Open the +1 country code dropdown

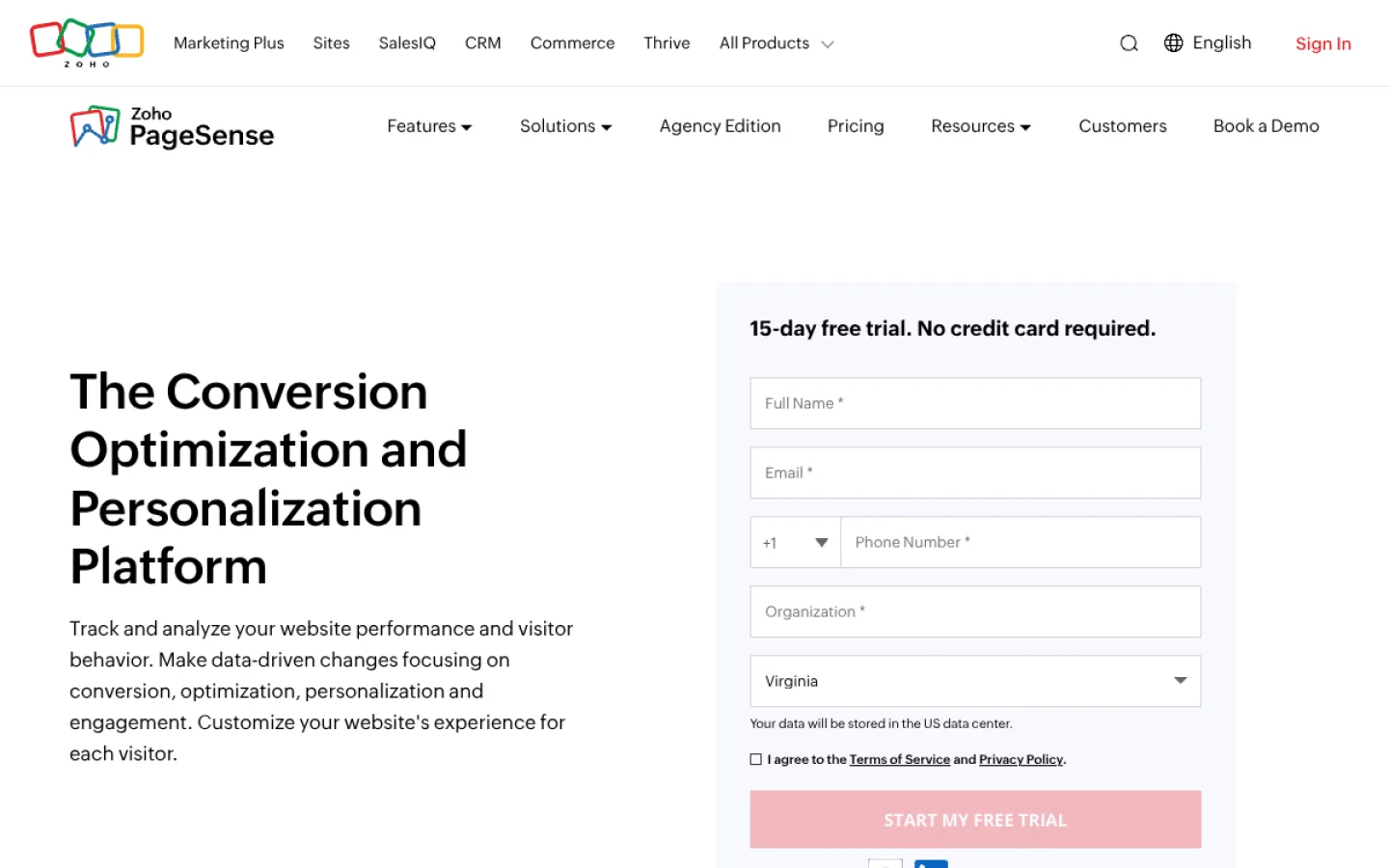coord(796,542)
